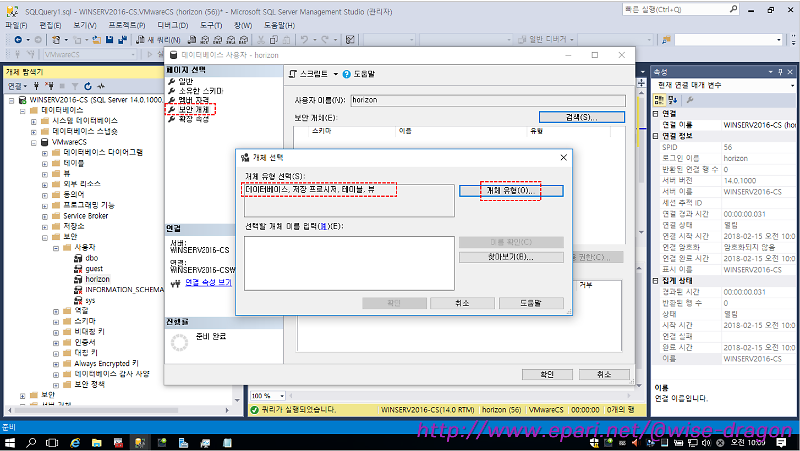The width and height of the screenshot is (800, 451).
Task: Click the Categorized view icon in Properties panel
Action: click(659, 100)
